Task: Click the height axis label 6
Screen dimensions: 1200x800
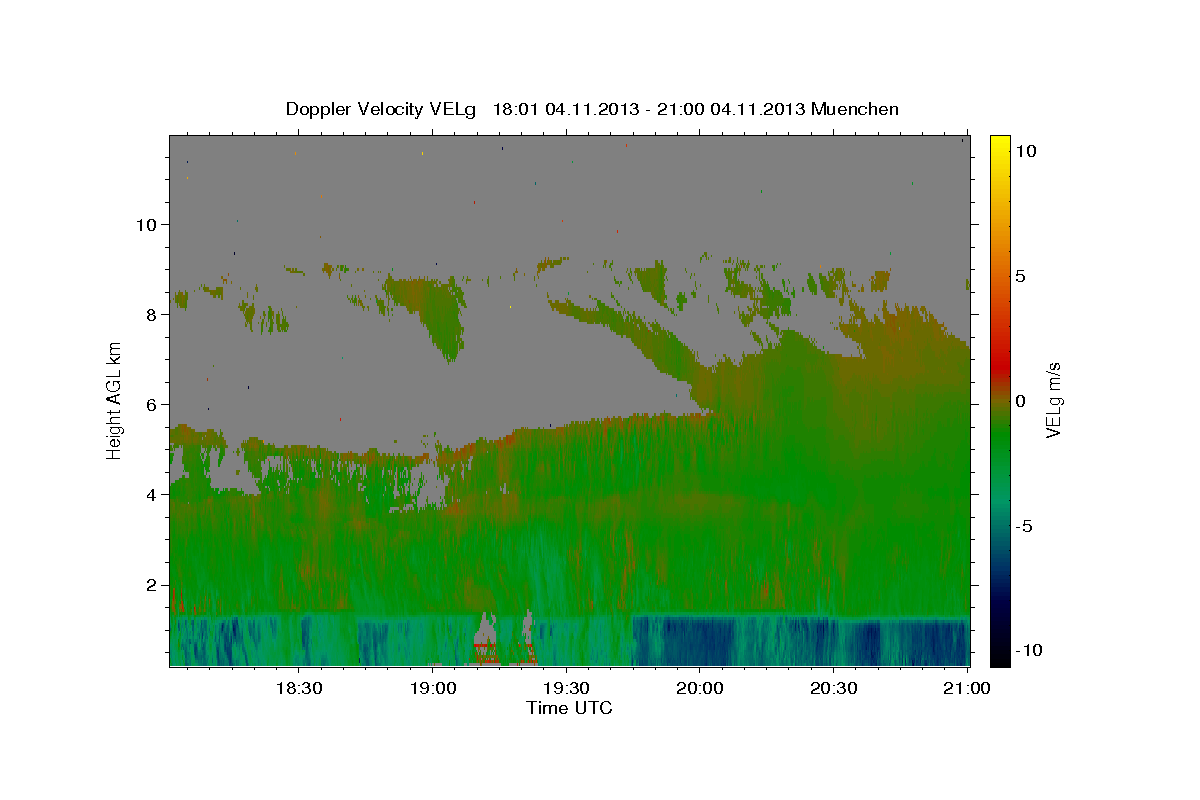Action: click(x=152, y=404)
